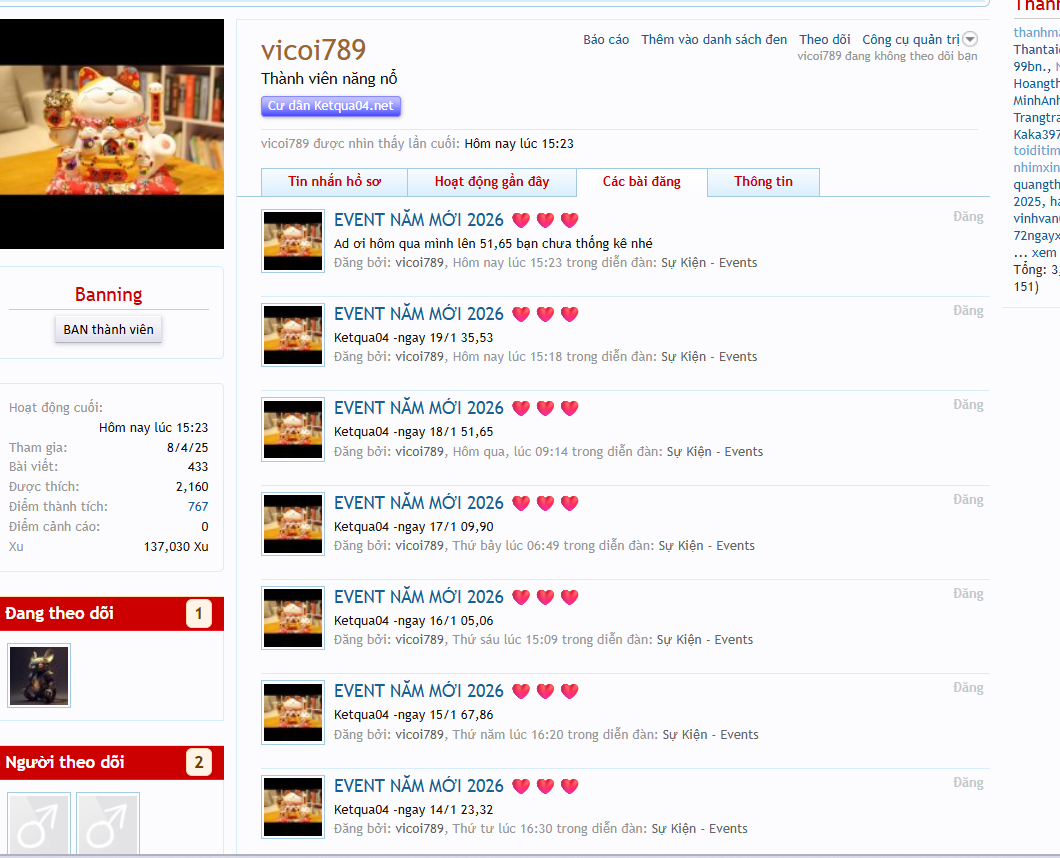Click the second default male follower avatar
This screenshot has width=1060, height=858.
(108, 824)
